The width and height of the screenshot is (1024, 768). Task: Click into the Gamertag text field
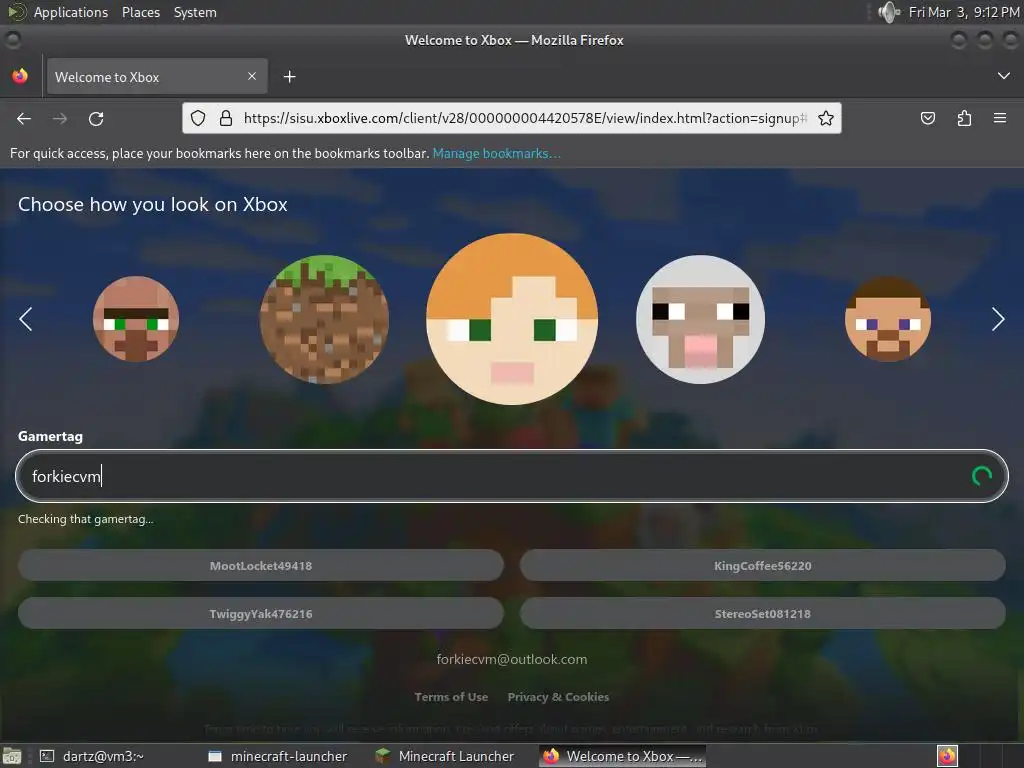coord(511,476)
